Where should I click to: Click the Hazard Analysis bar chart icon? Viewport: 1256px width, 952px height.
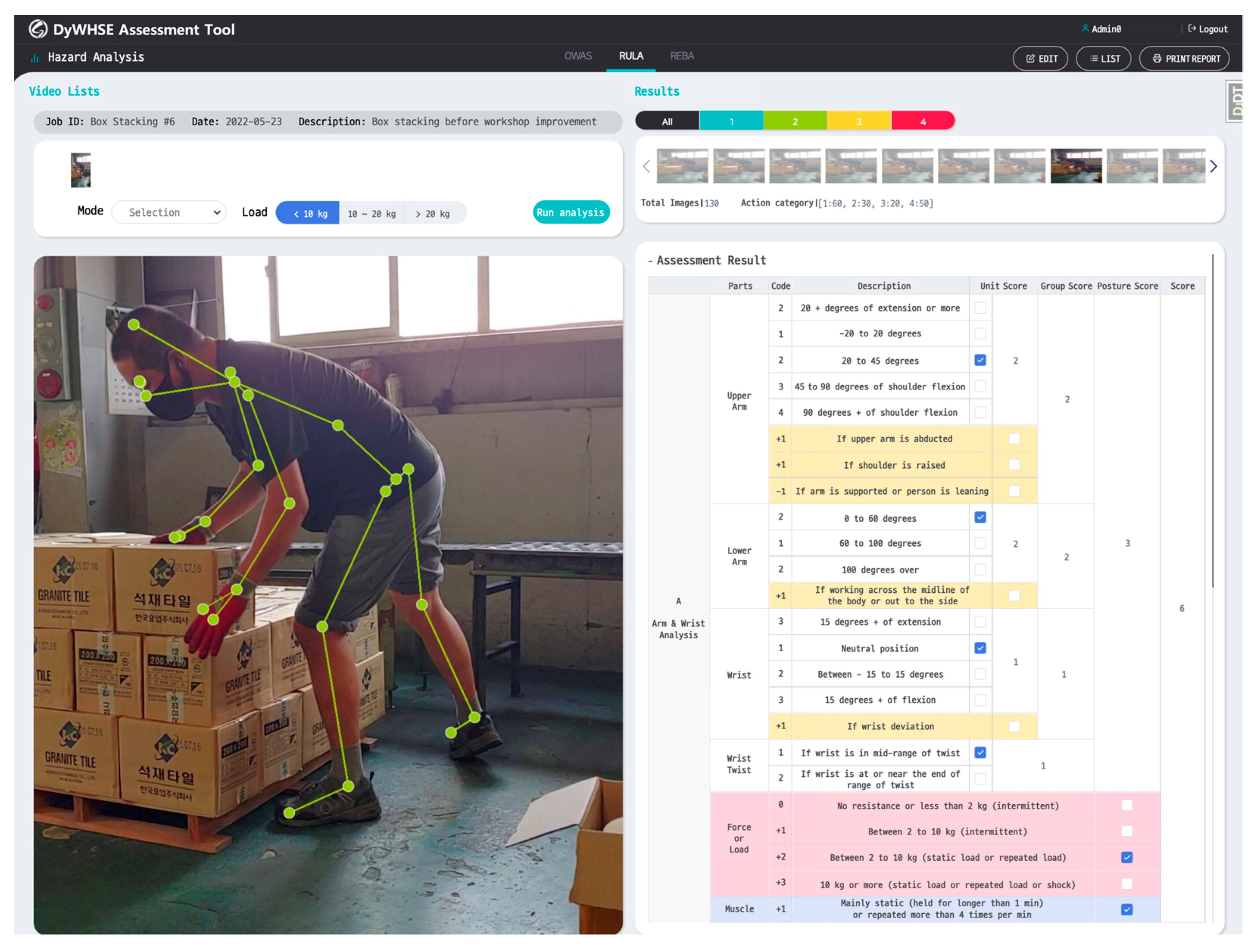(34, 58)
